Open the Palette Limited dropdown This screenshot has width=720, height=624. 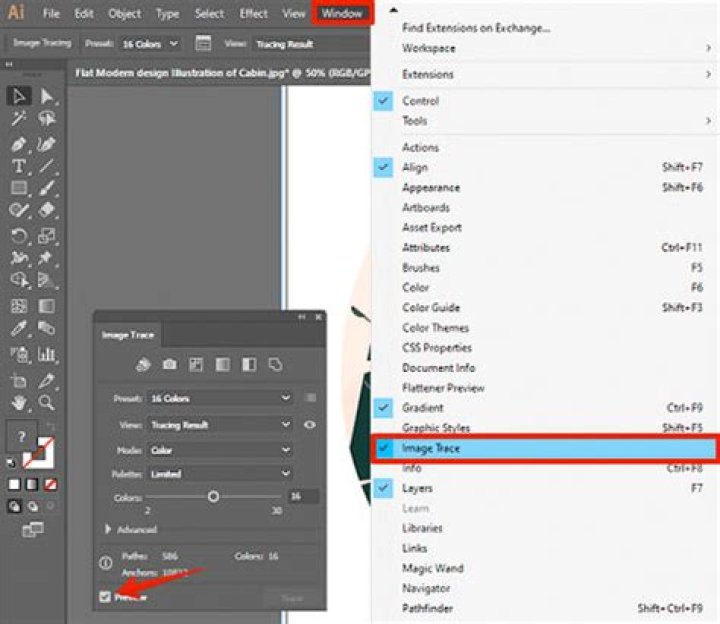(x=220, y=473)
